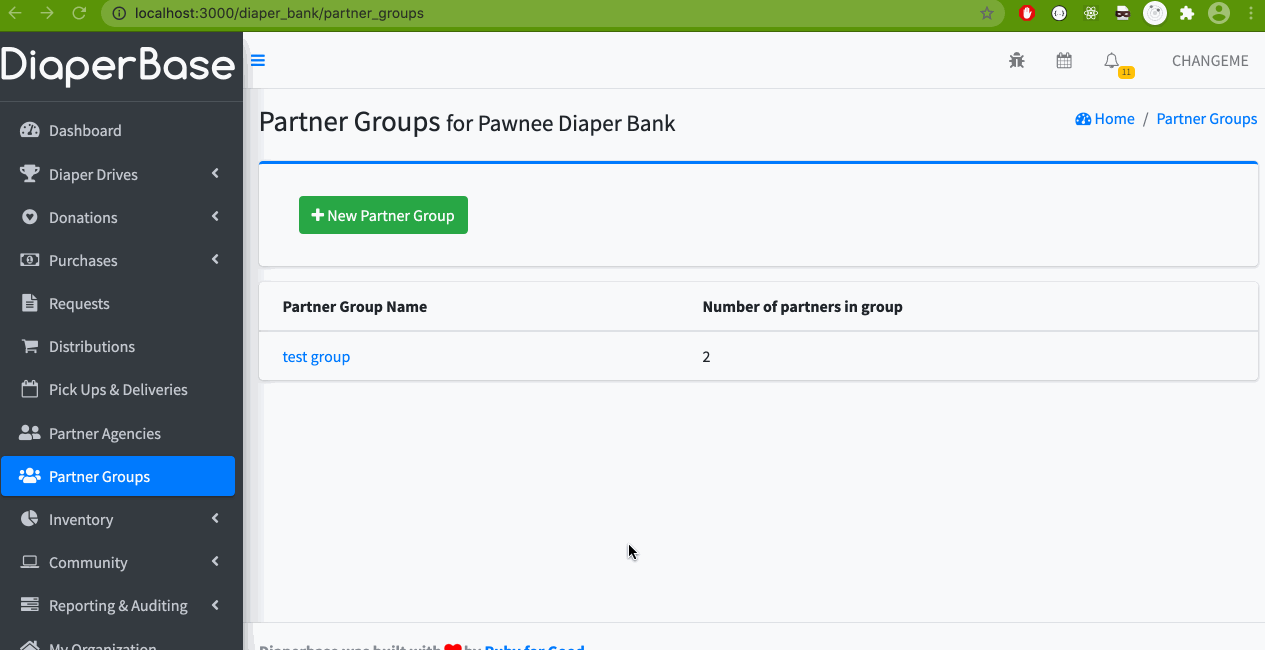Click Home breadcrumb link
The width and height of the screenshot is (1265, 650).
click(x=1105, y=119)
